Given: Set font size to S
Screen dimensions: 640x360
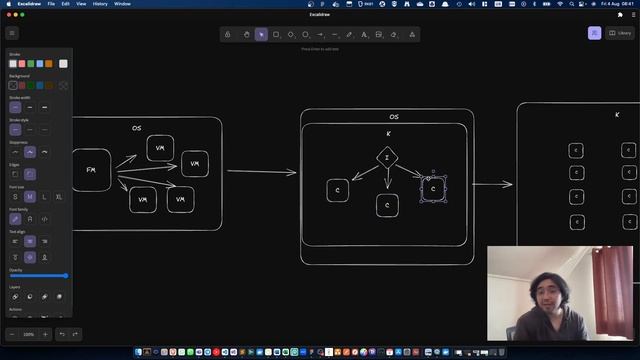Looking at the screenshot, I should coord(15,197).
